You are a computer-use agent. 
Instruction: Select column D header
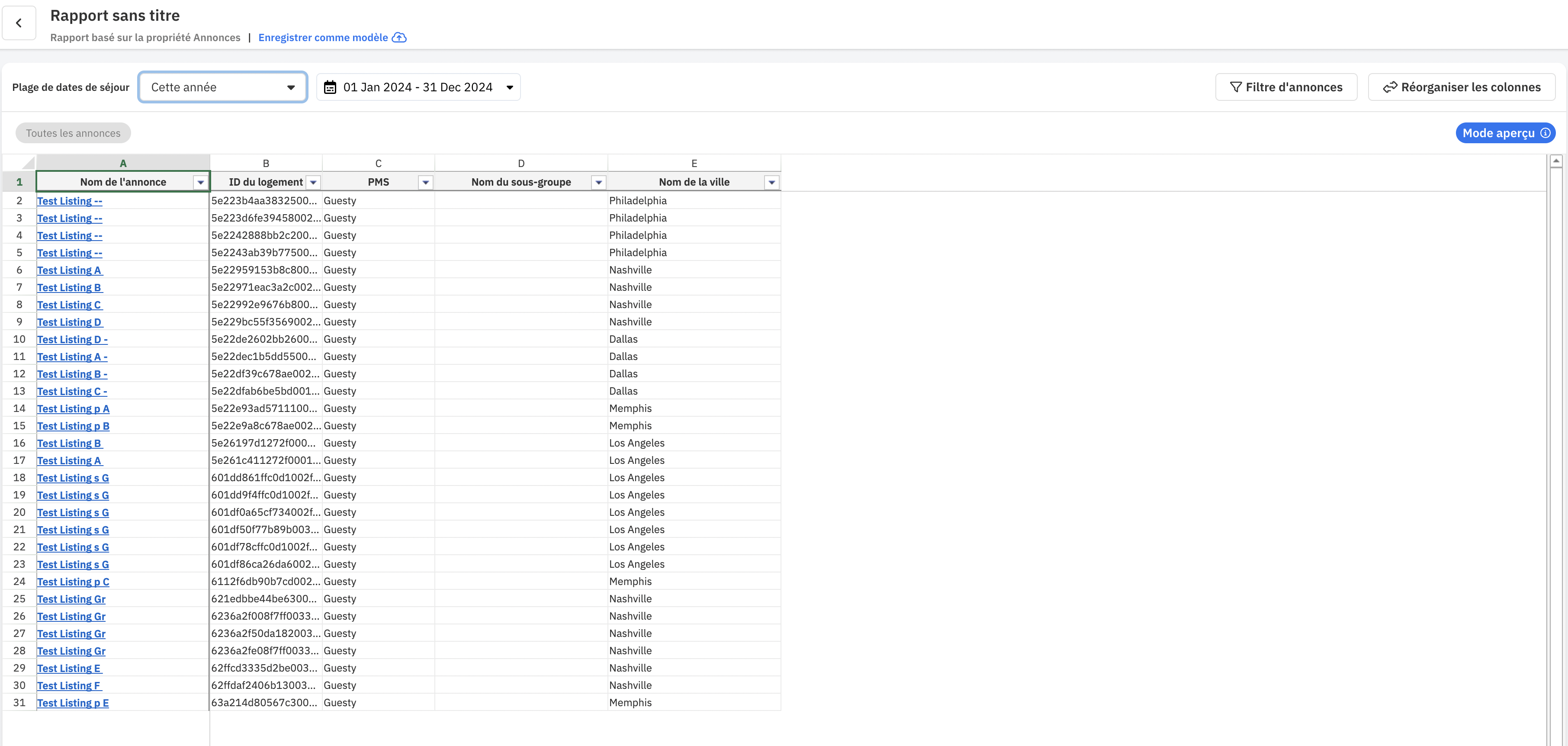coord(521,163)
